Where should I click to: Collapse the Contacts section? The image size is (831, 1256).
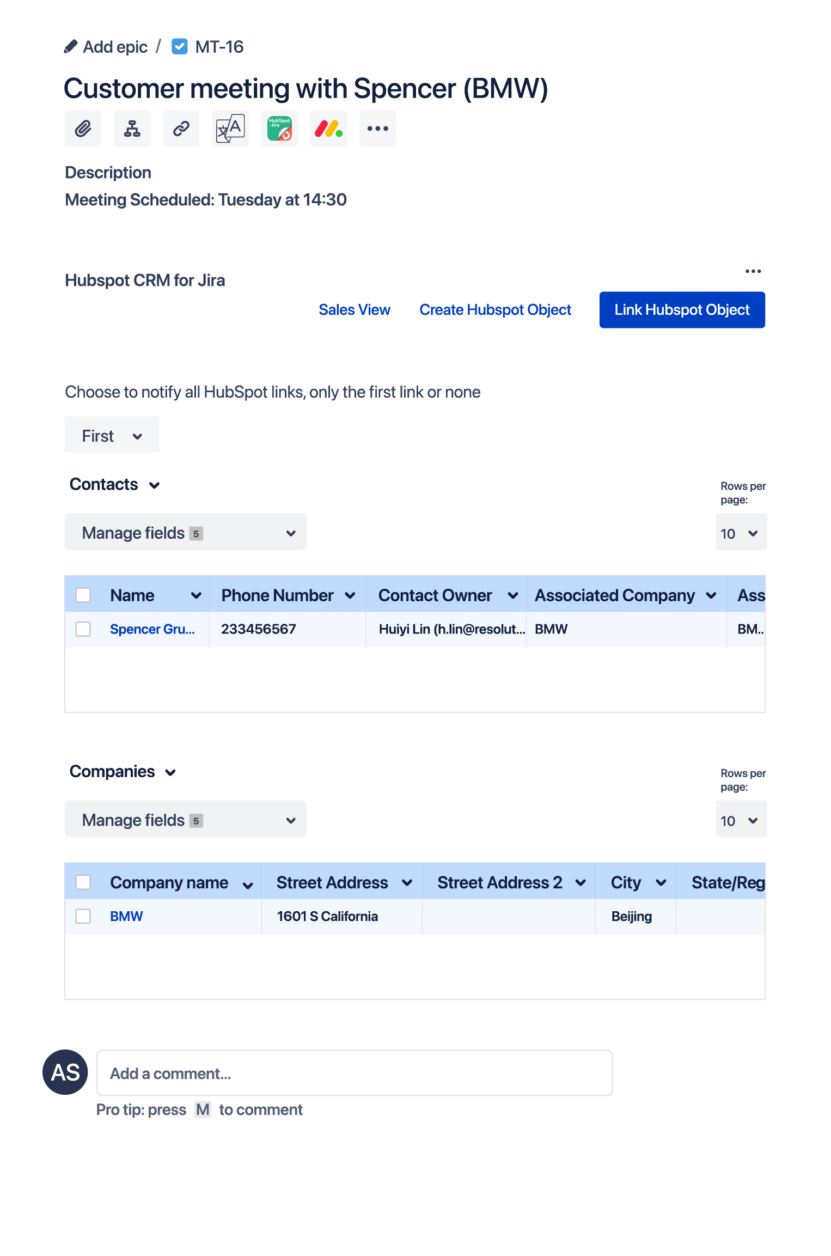click(155, 484)
